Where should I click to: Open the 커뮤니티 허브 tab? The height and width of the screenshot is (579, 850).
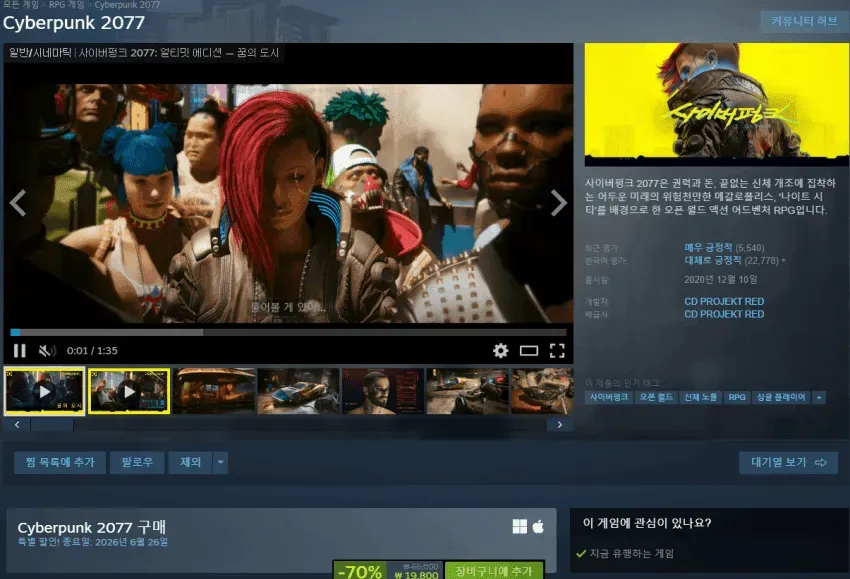803,21
